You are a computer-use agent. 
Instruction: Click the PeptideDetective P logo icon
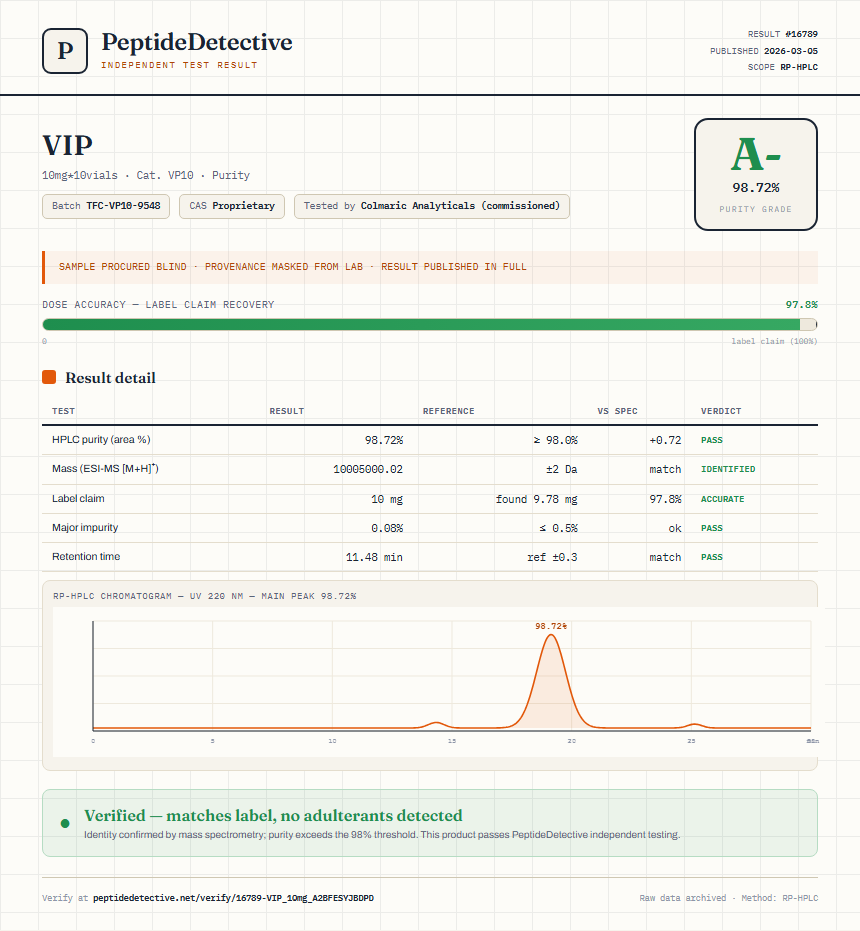pos(65,51)
